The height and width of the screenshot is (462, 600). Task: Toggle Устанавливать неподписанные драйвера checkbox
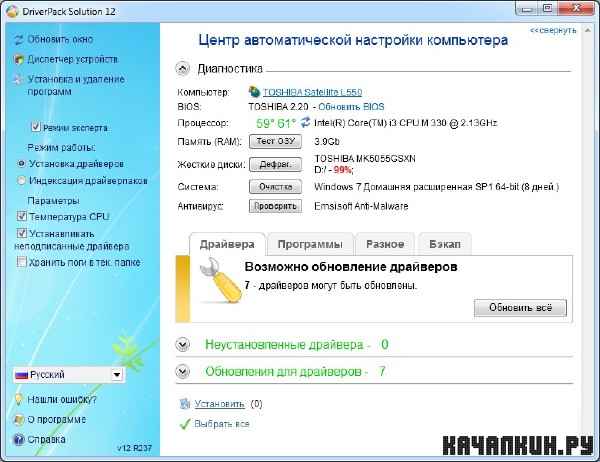(22, 233)
